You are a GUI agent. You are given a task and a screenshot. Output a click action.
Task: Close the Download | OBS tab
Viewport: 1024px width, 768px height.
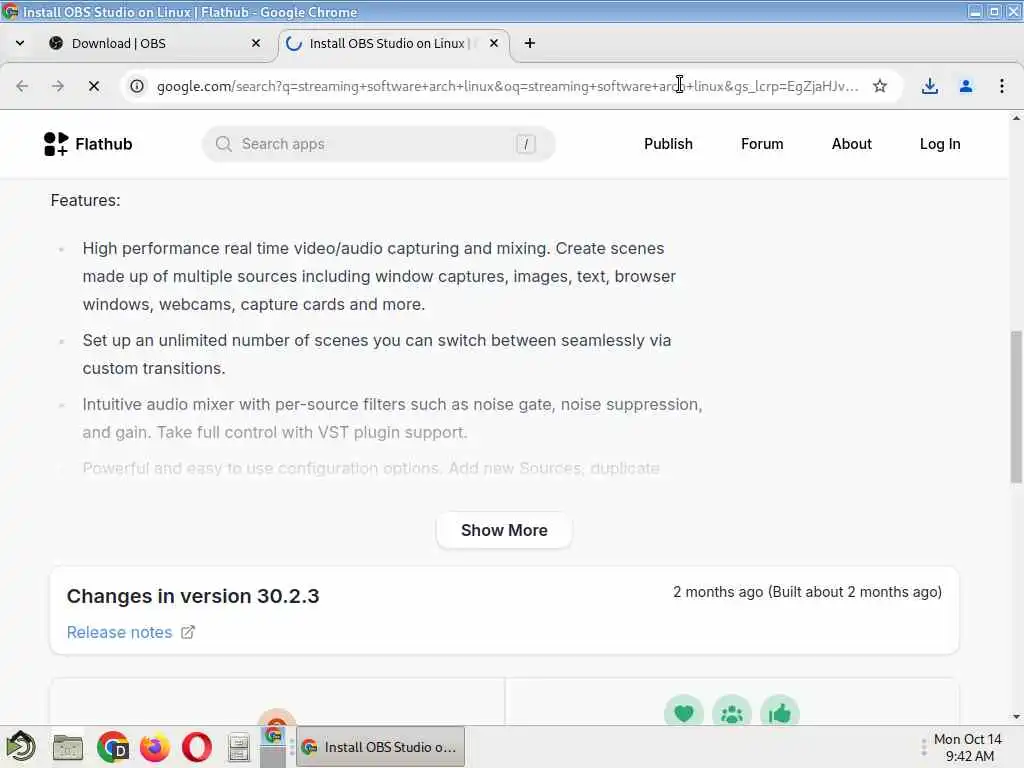click(256, 43)
